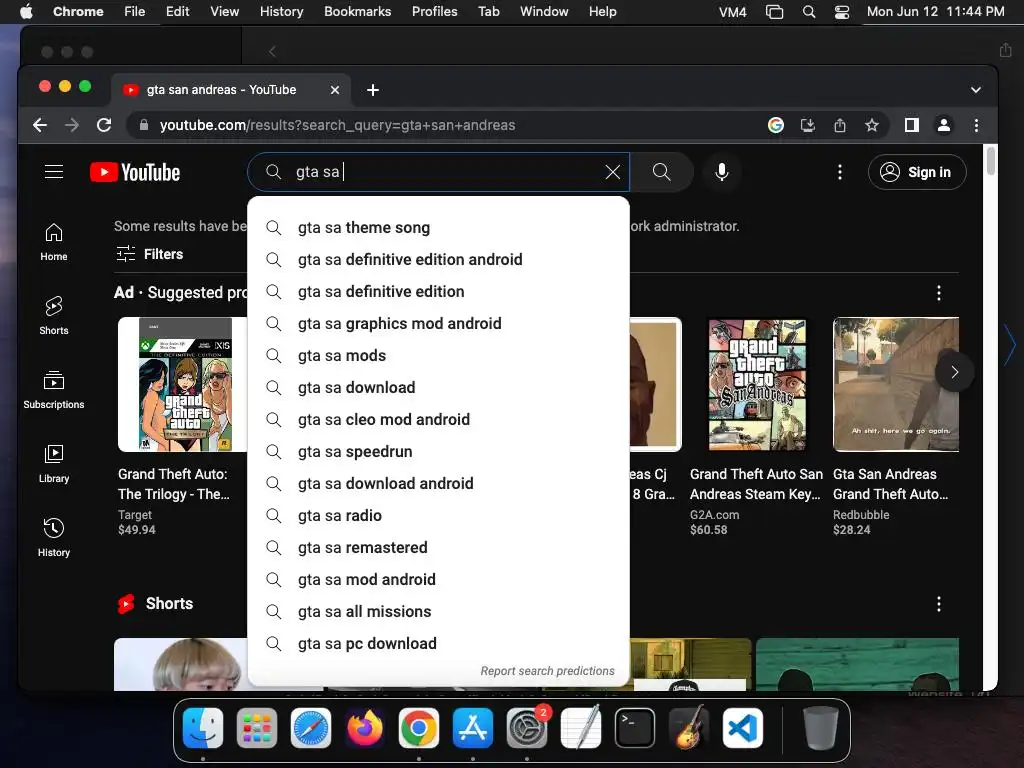
Task: Select the "gta sa radio" suggestion
Action: coord(438,516)
